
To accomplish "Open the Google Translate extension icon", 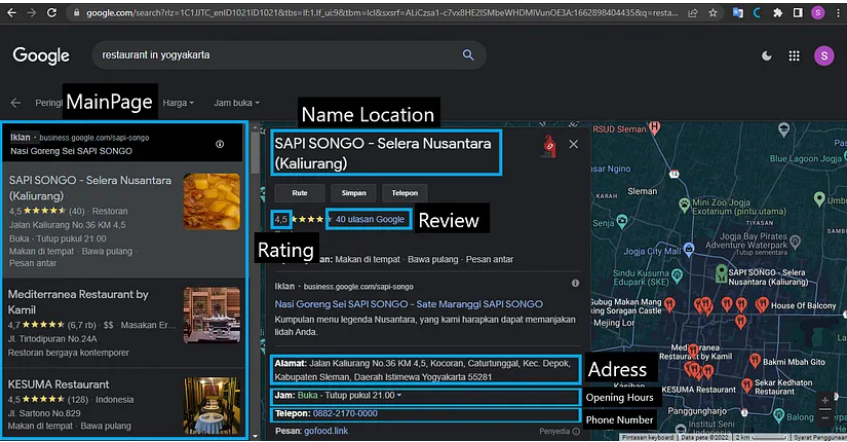I will click(x=737, y=12).
